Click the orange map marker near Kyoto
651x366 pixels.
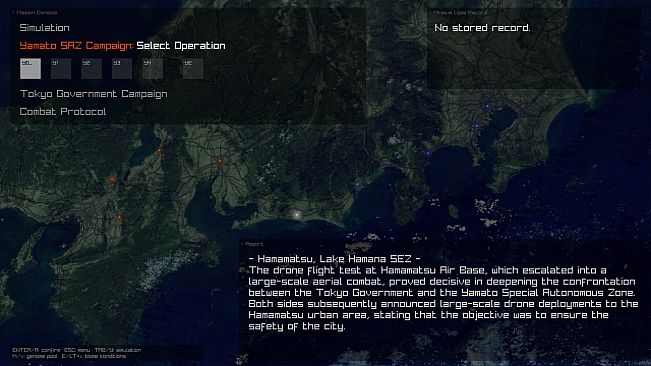pos(113,180)
